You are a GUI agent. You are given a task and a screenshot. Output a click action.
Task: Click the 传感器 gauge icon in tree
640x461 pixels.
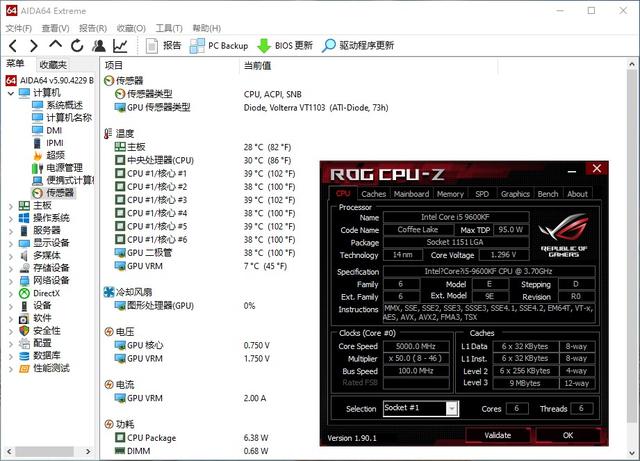point(38,193)
